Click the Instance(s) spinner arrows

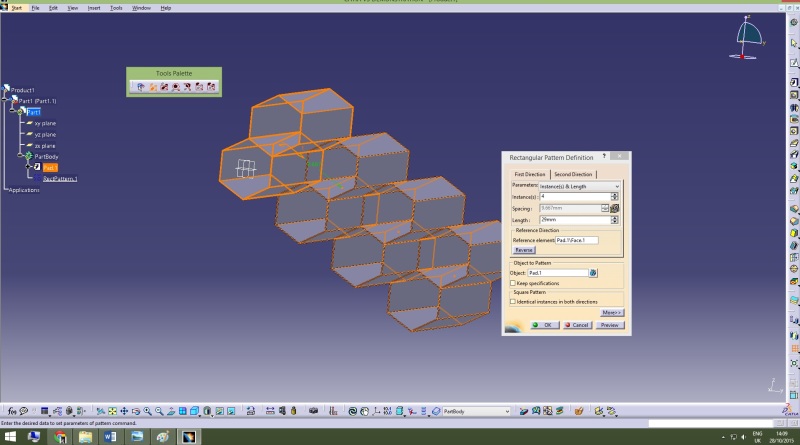click(614, 196)
